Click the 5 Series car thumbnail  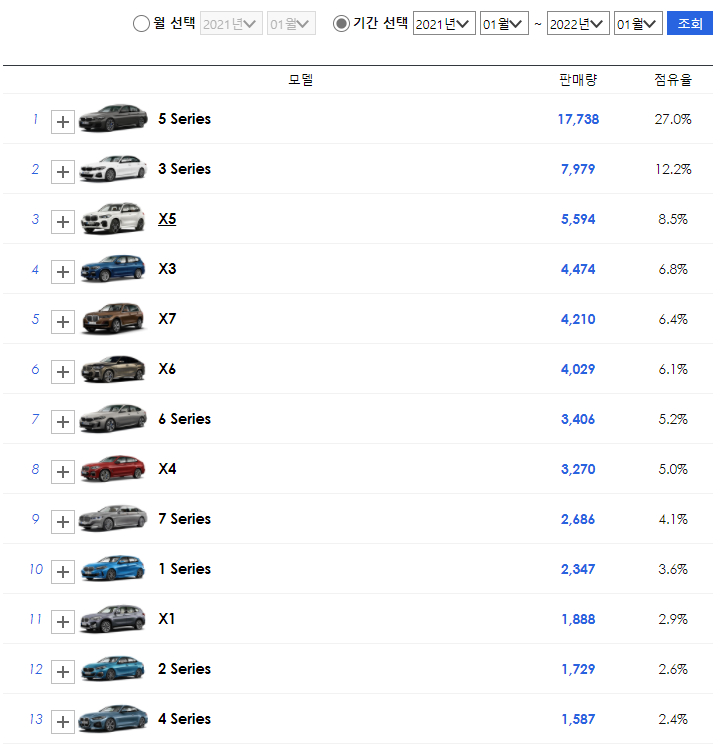tap(113, 118)
